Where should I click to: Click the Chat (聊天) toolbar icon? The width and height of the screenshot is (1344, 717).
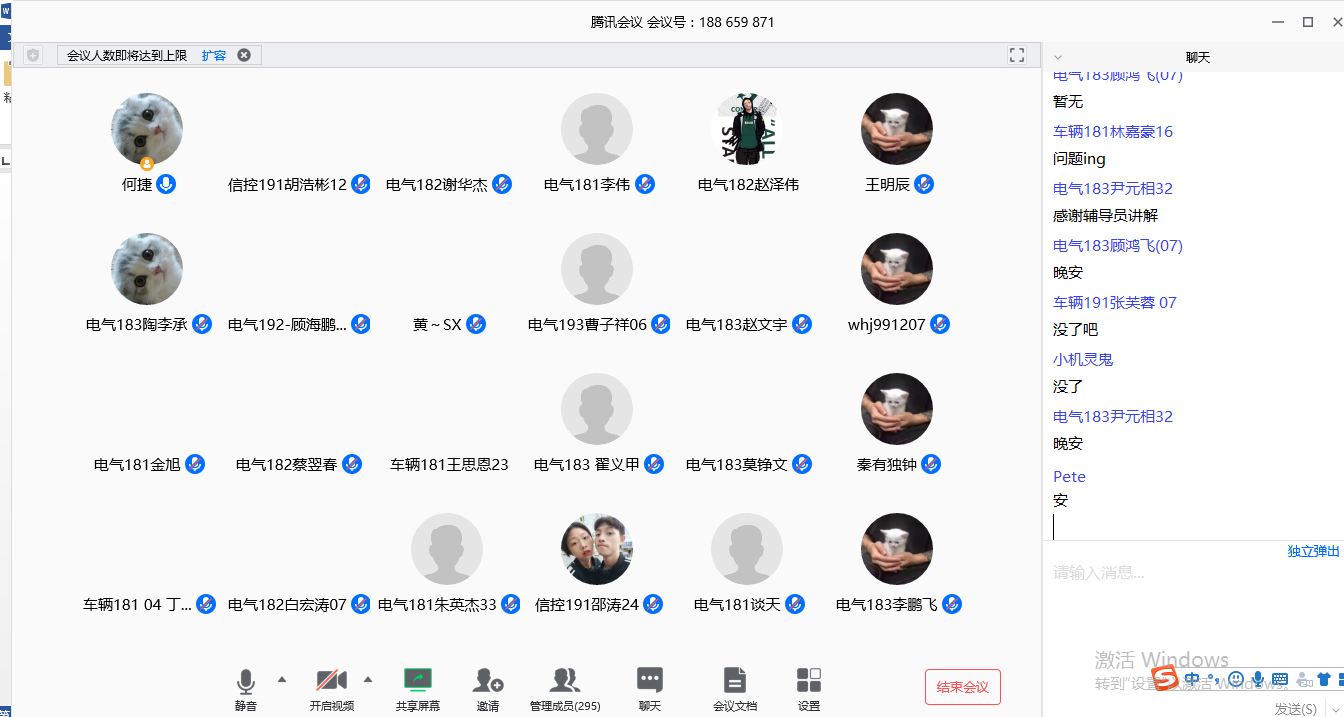650,681
